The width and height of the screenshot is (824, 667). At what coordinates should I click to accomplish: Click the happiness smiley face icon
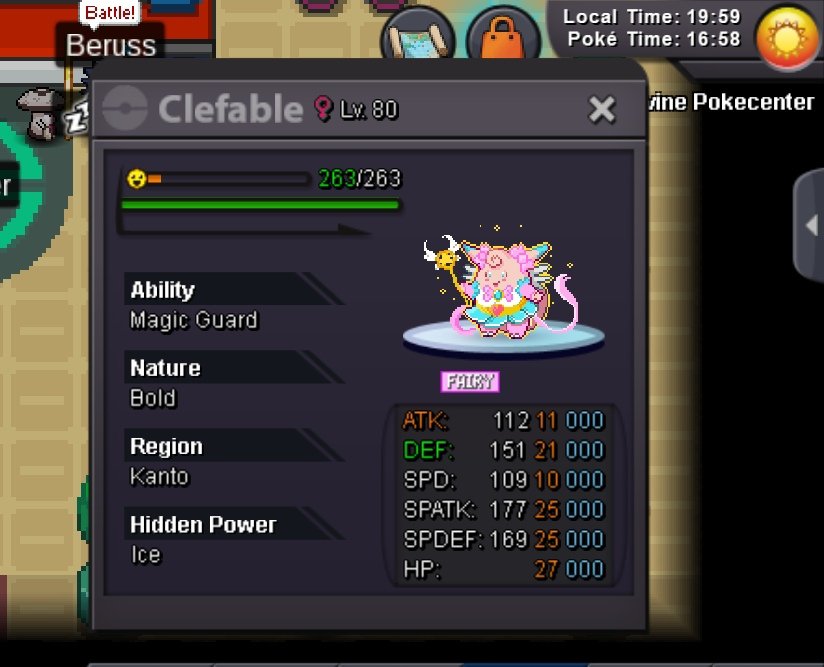[137, 179]
